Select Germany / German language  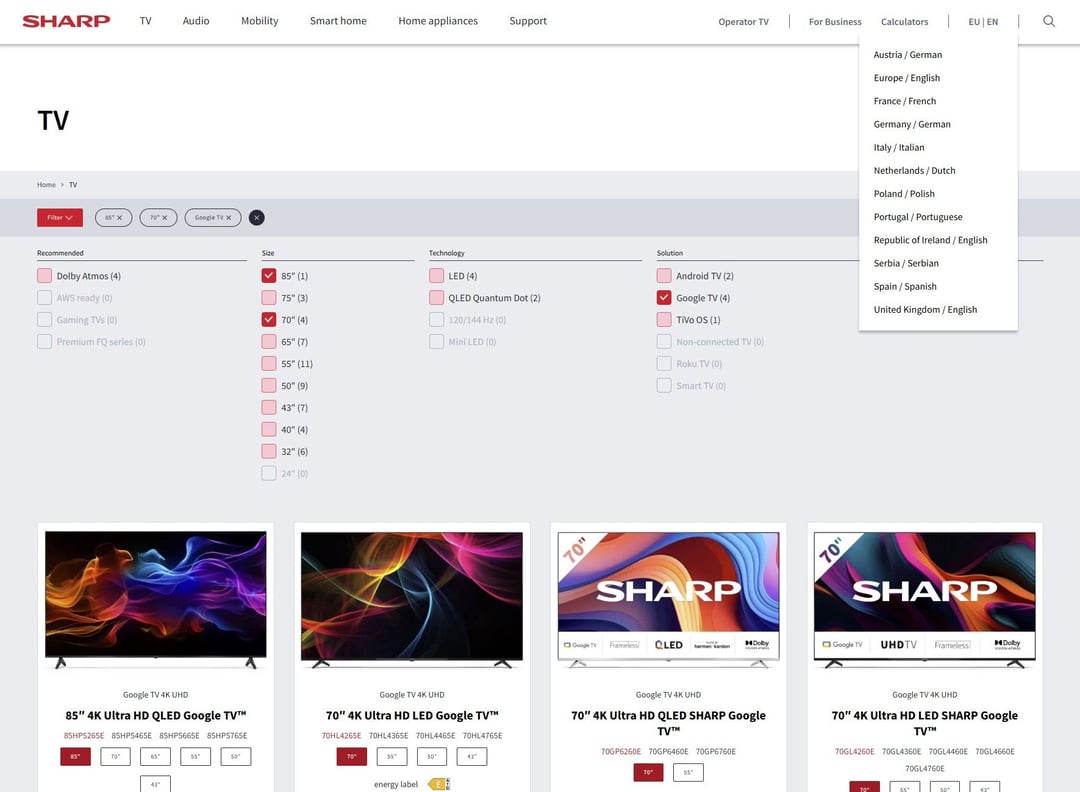tap(912, 125)
